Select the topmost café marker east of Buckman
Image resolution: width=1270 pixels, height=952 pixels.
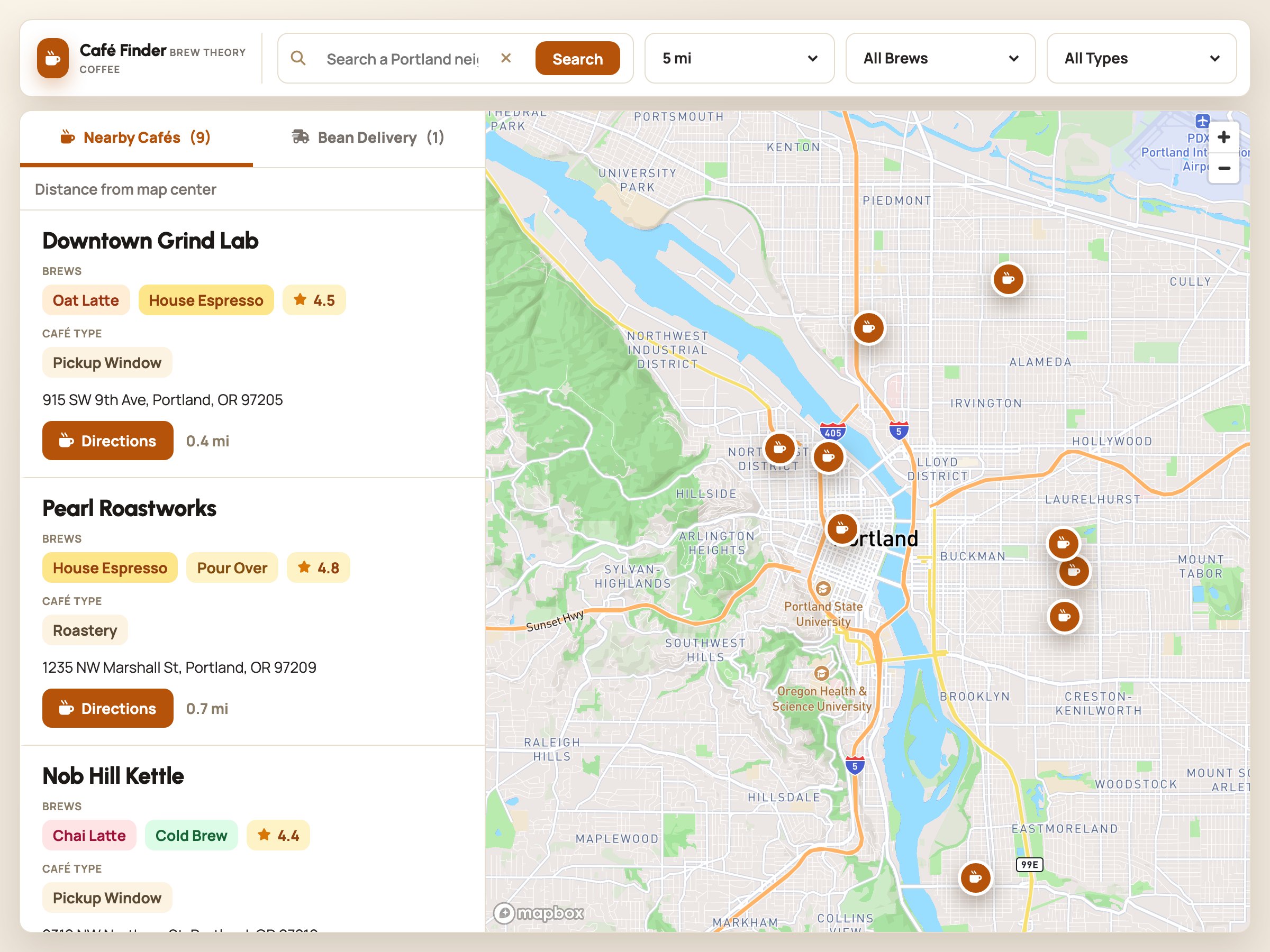pos(1063,543)
